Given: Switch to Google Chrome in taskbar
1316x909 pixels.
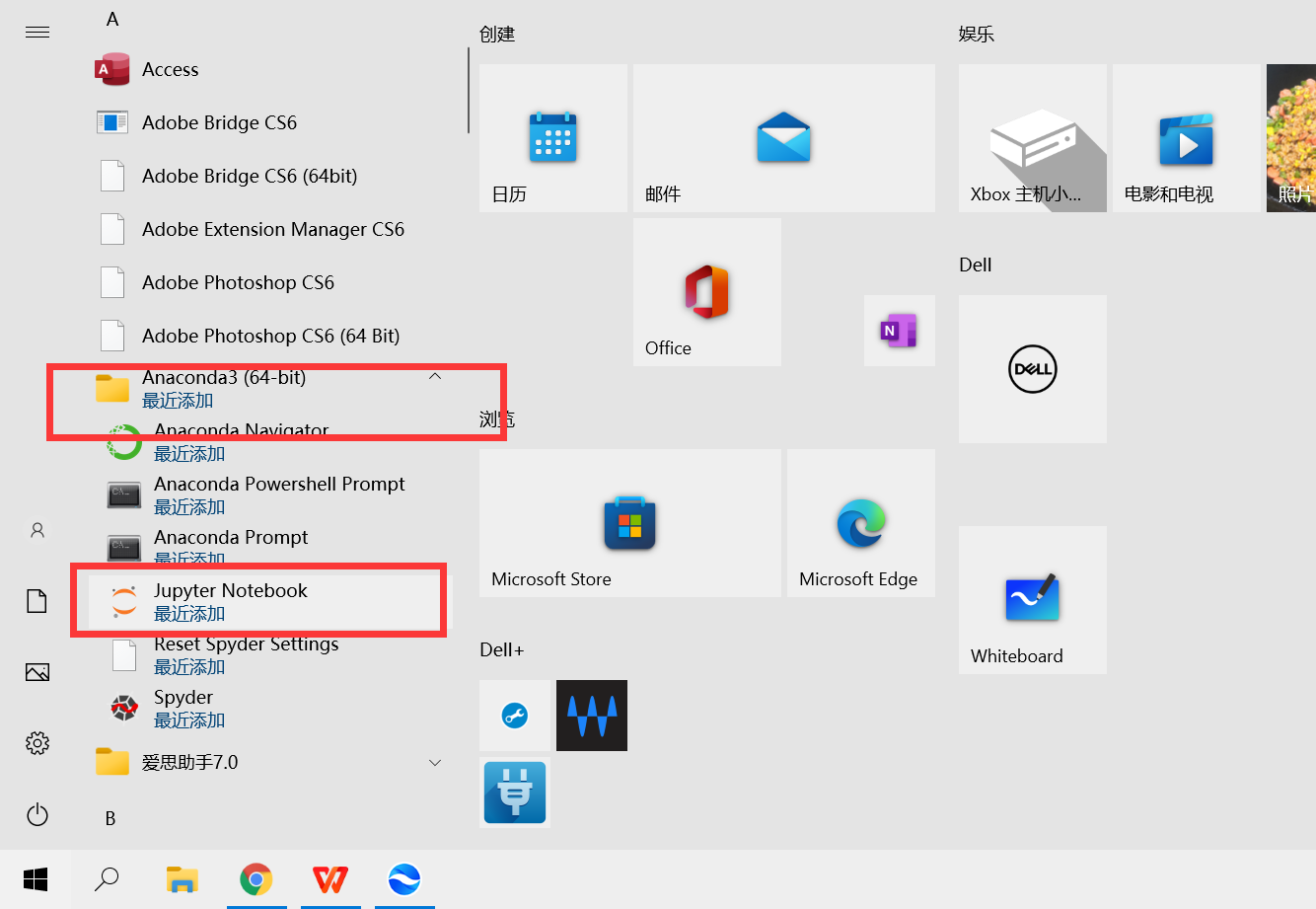Looking at the screenshot, I should click(256, 878).
